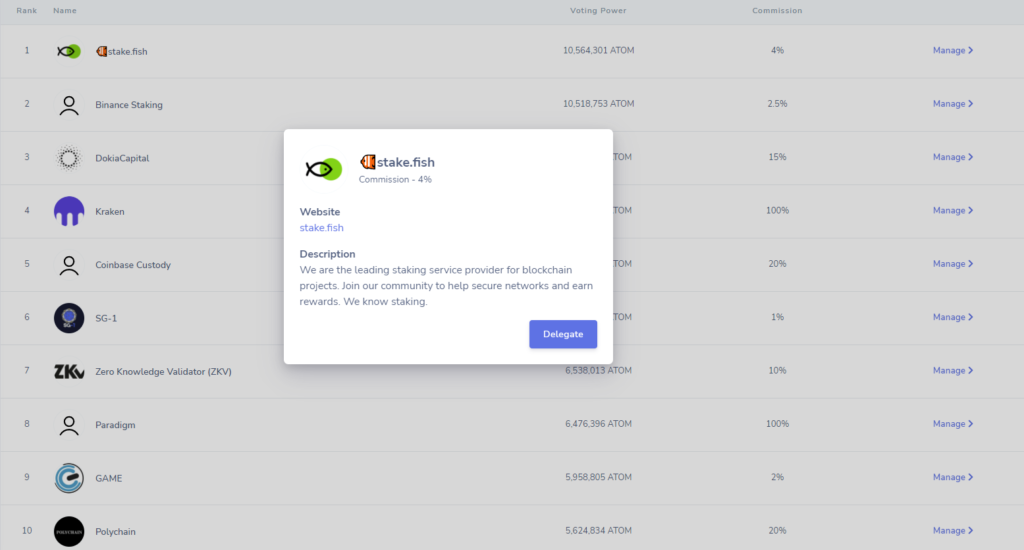Screen dimensions: 1024x550
Task: Sort by the Commission column header
Action: 777,10
